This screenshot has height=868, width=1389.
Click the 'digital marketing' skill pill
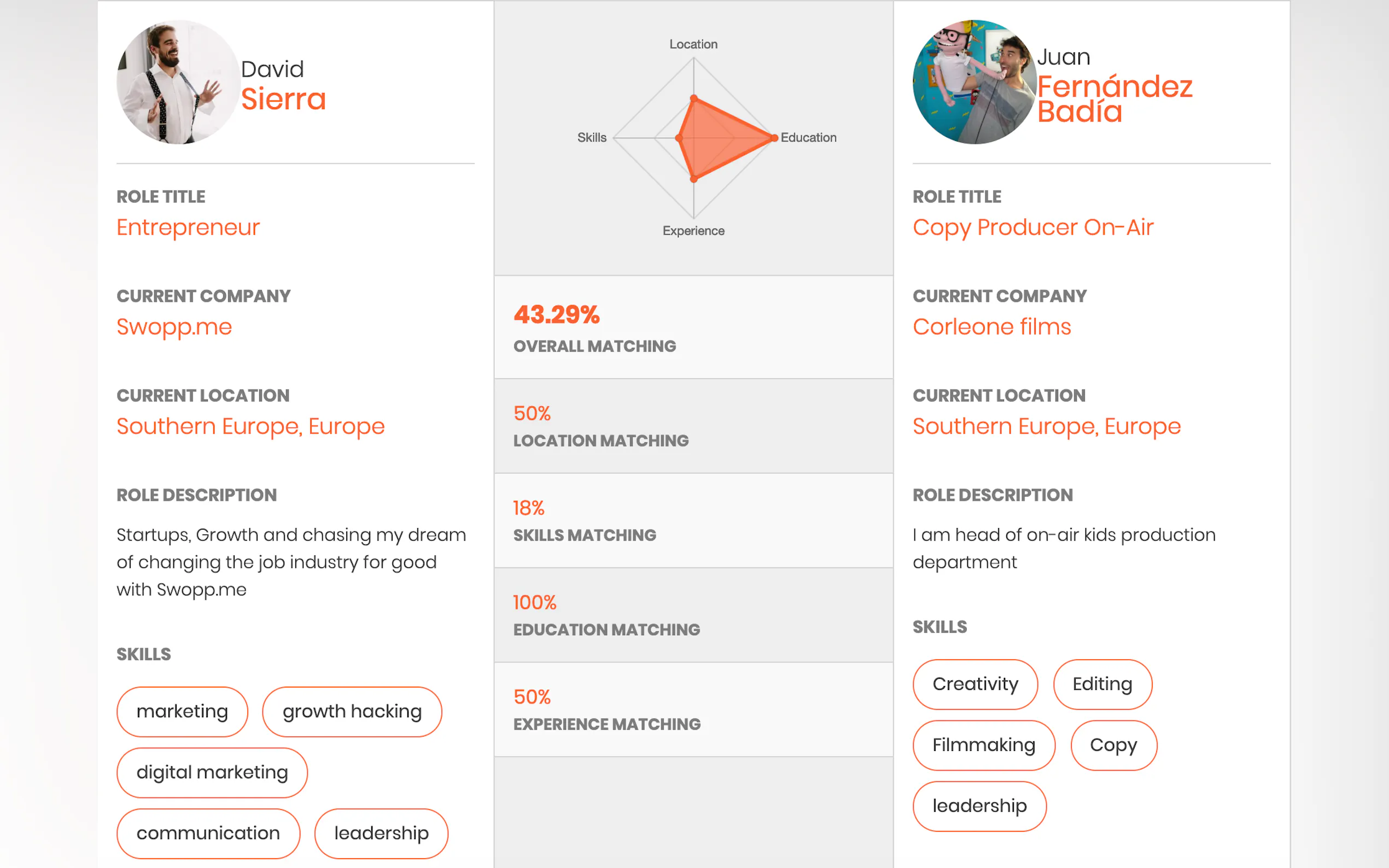click(x=212, y=772)
